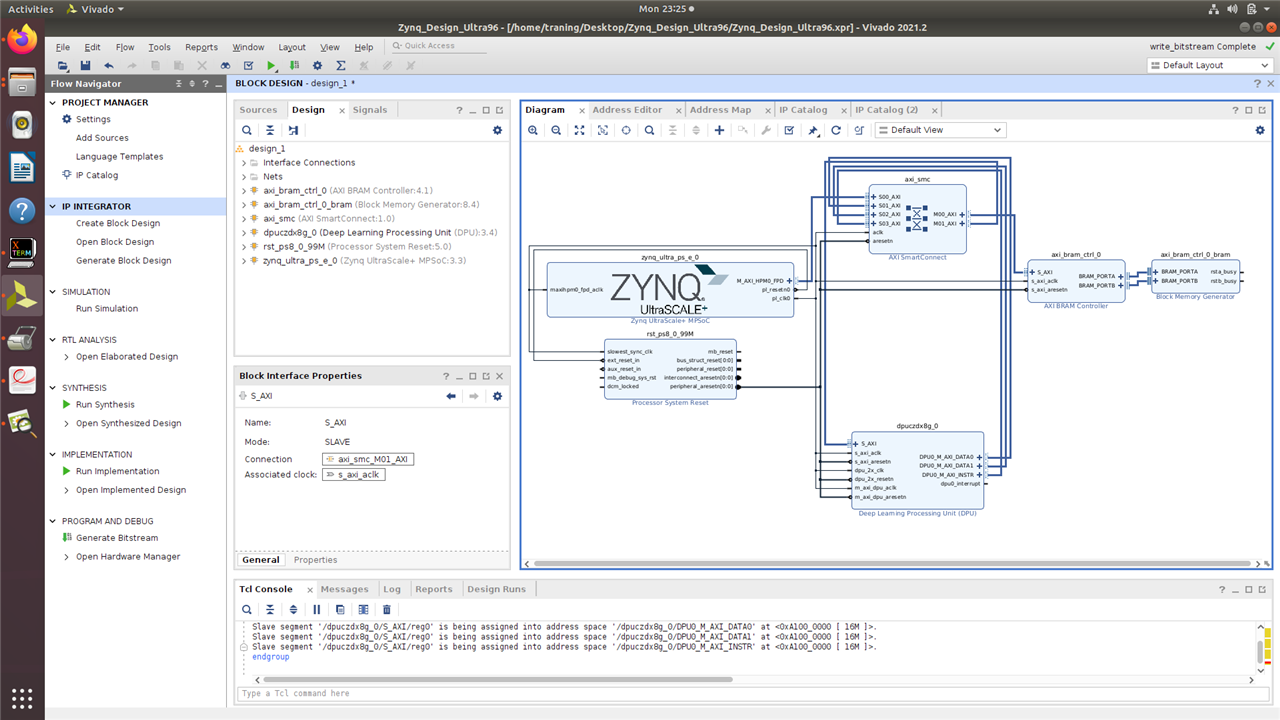Expand the dpuczdx8g_0 tree node
This screenshot has height=720, width=1280.
coord(243,232)
